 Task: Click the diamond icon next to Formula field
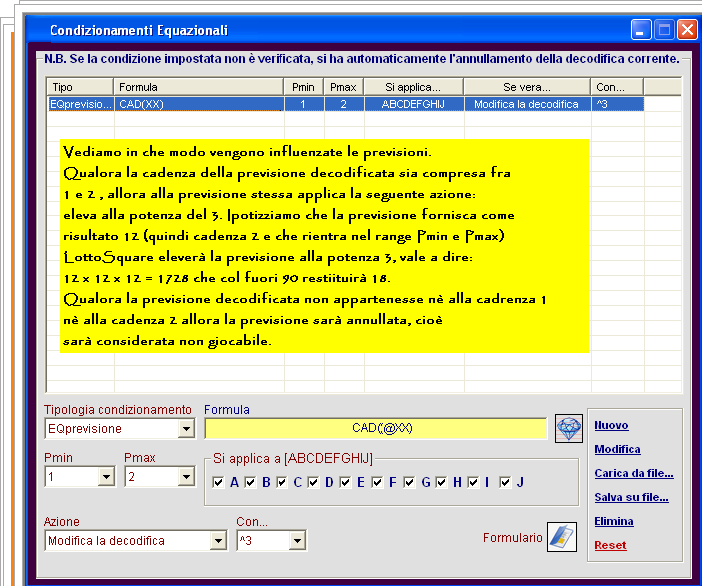569,428
